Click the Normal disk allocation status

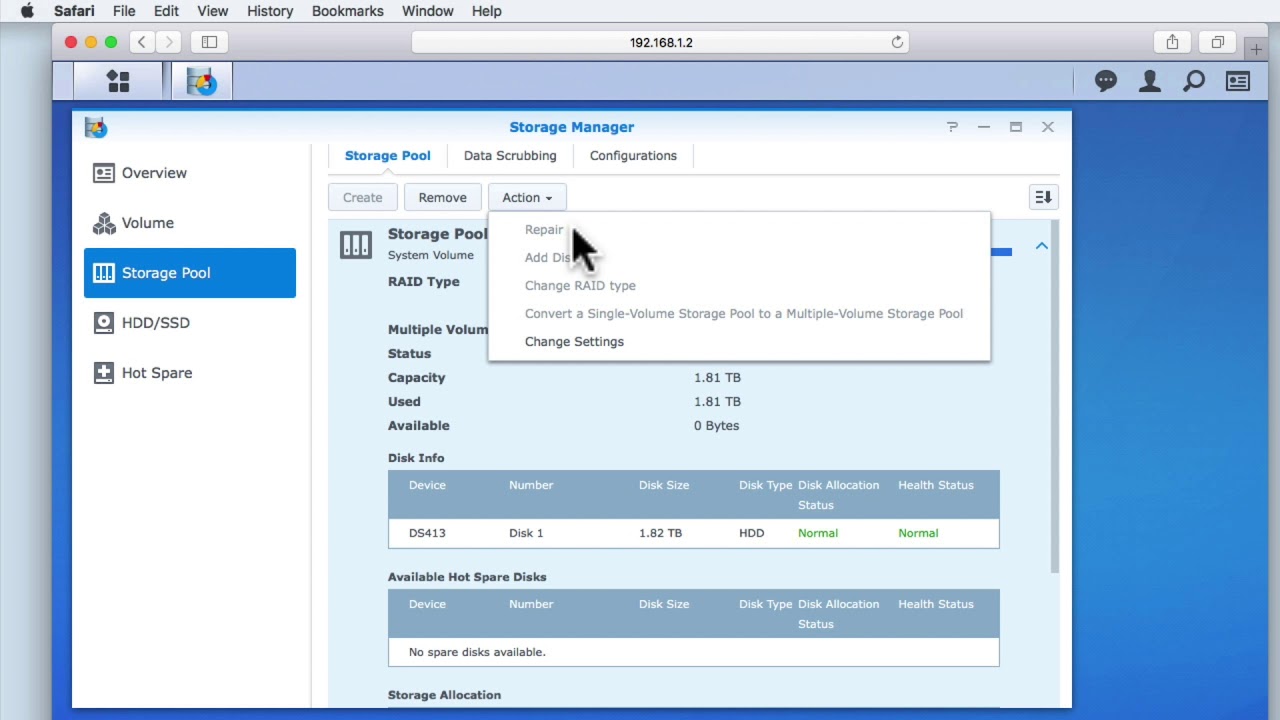coord(818,533)
